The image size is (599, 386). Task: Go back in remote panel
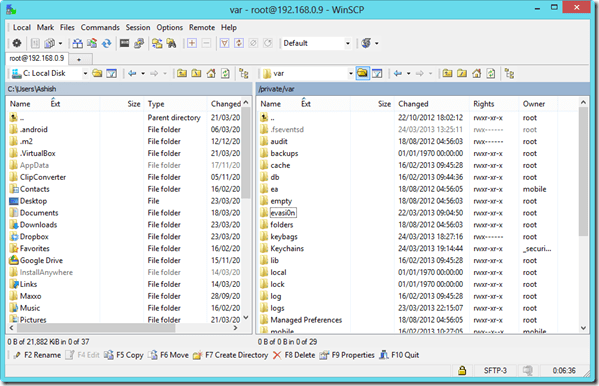pos(398,73)
